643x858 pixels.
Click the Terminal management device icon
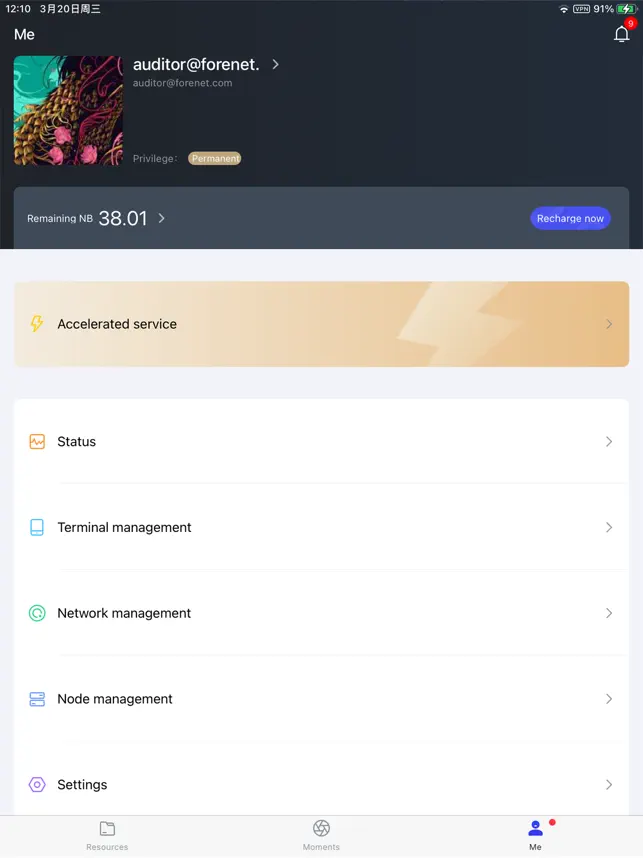pos(37,527)
